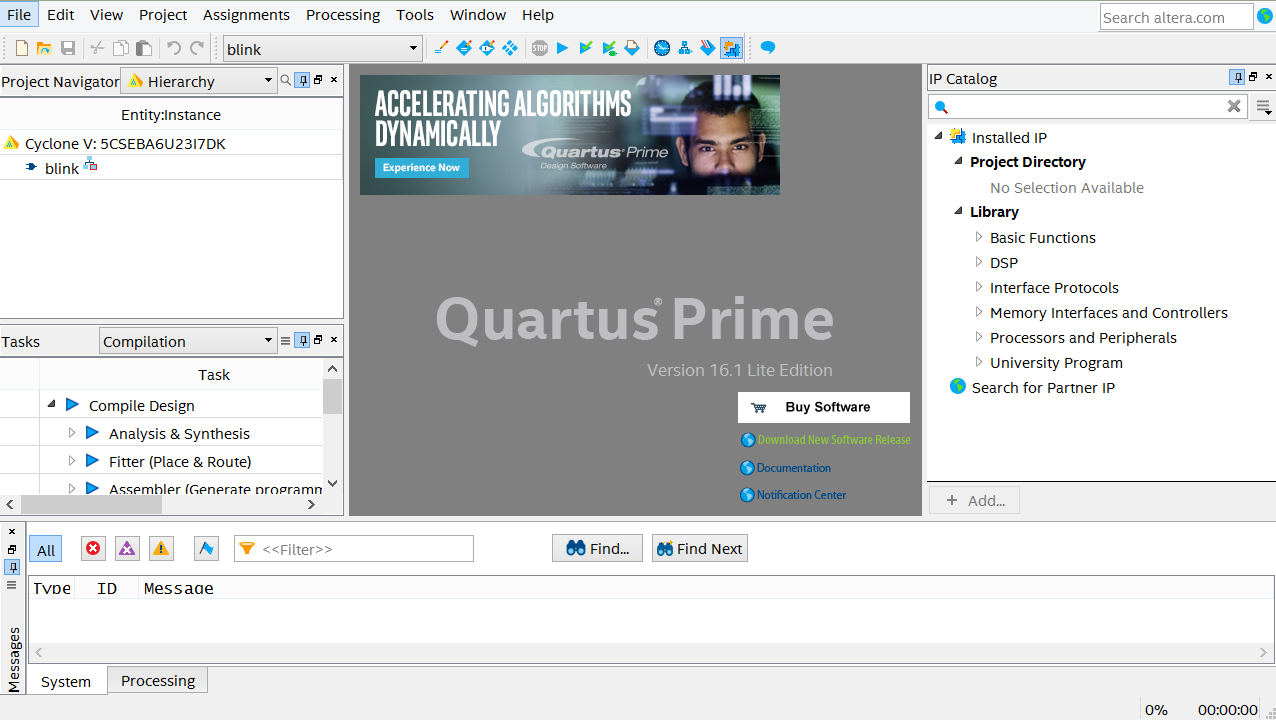Open the Tasks panel customize menu icon
The height and width of the screenshot is (720, 1276).
(286, 341)
